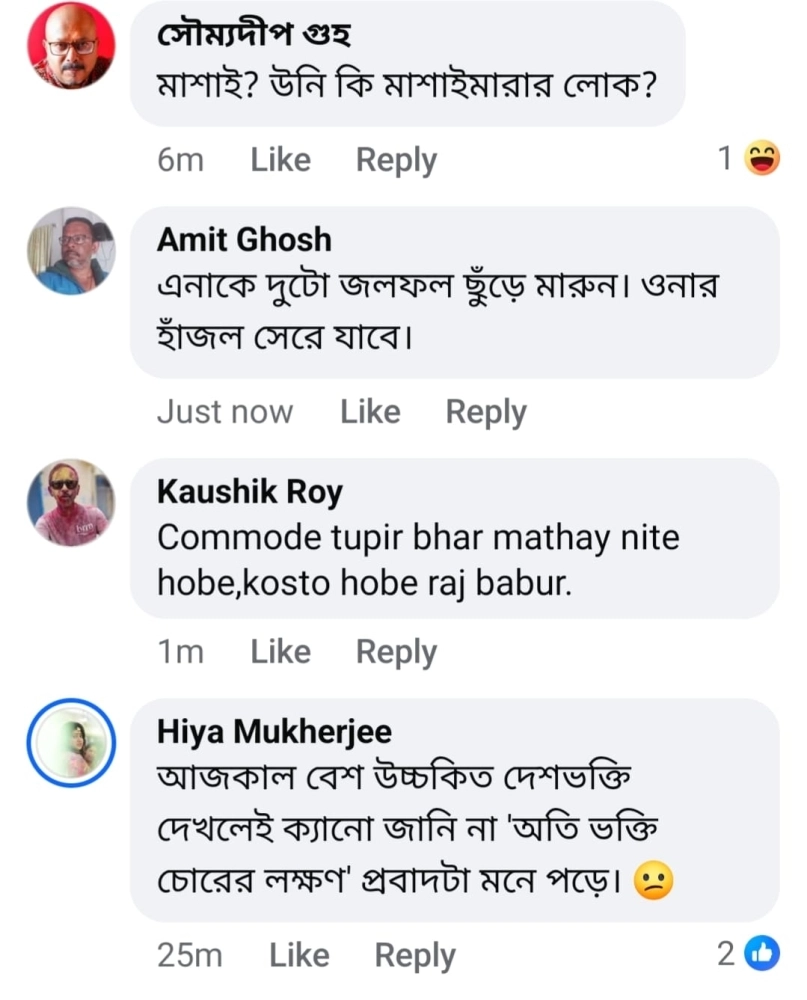Open Amit Ghosh's profile picture
Screen dimensions: 807x1000
click(70, 250)
